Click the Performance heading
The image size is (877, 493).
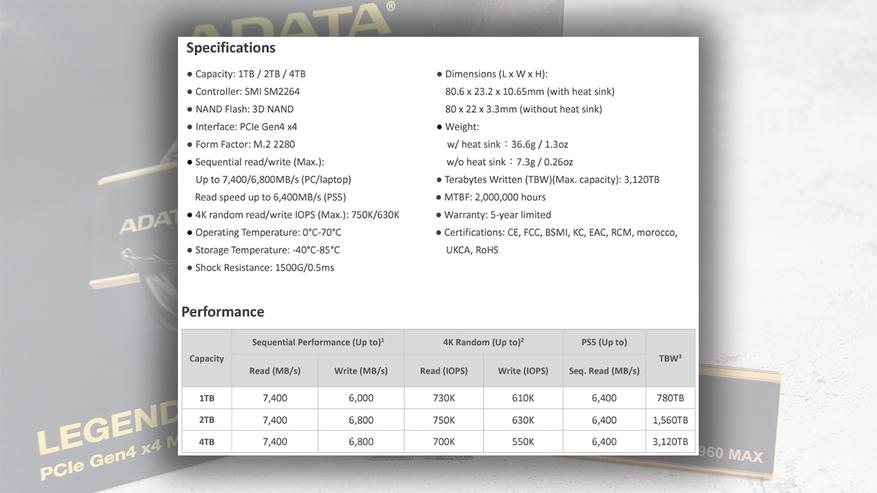pos(223,312)
